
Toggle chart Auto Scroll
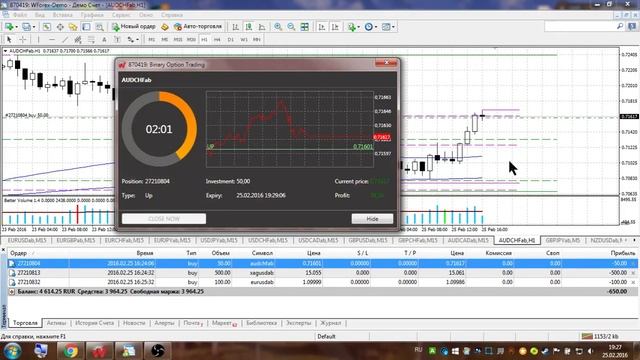coord(322,27)
